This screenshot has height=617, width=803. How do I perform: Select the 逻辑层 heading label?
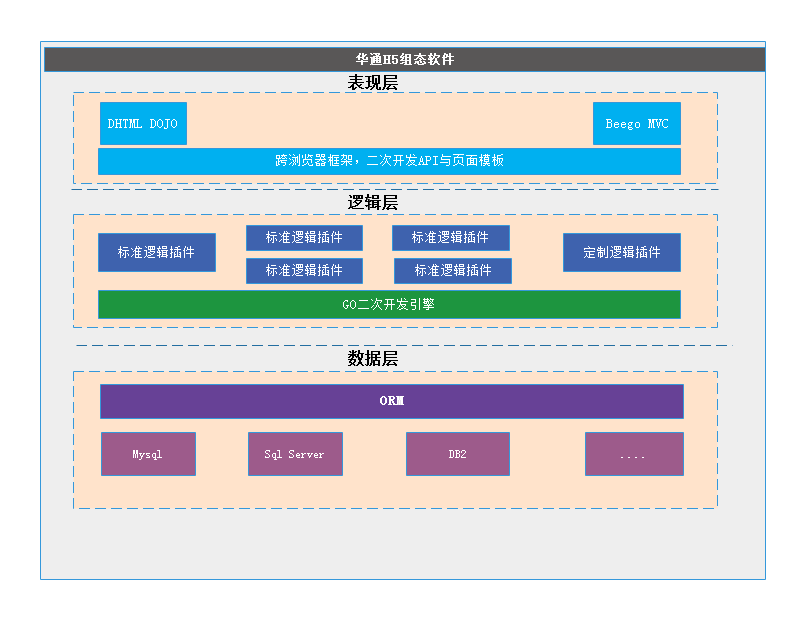tap(372, 203)
